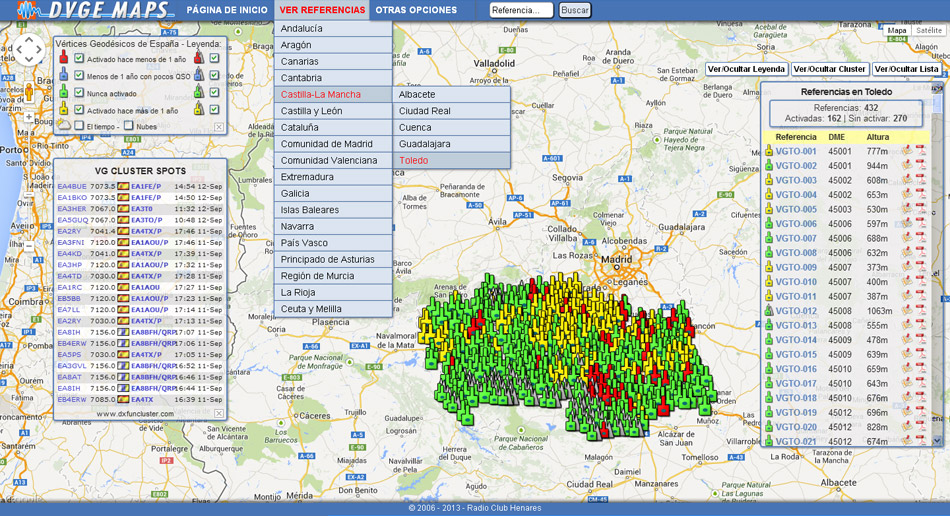Select Ciudad Real from the province submenu
This screenshot has height=516, width=950.
tap(451, 111)
